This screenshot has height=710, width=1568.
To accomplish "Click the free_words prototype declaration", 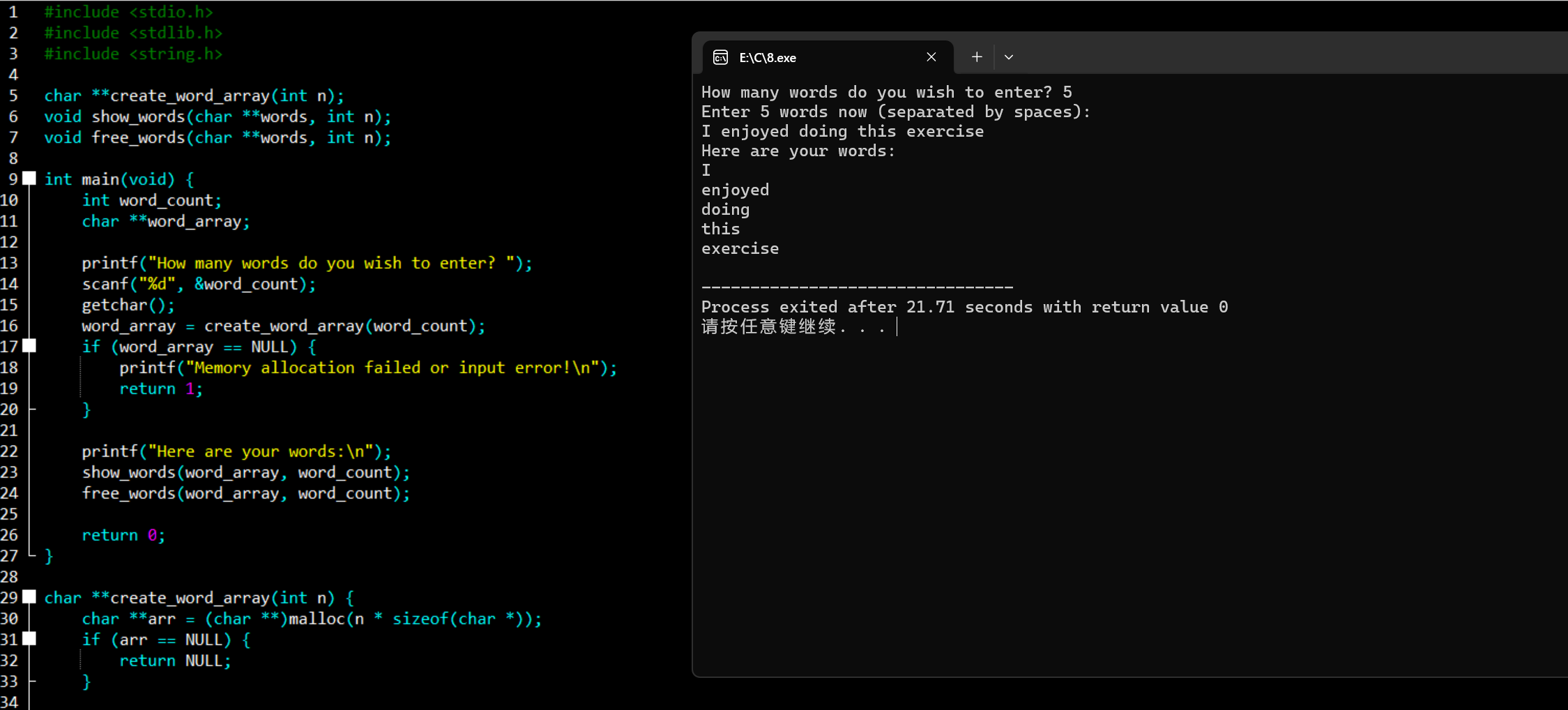I will pos(218,137).
